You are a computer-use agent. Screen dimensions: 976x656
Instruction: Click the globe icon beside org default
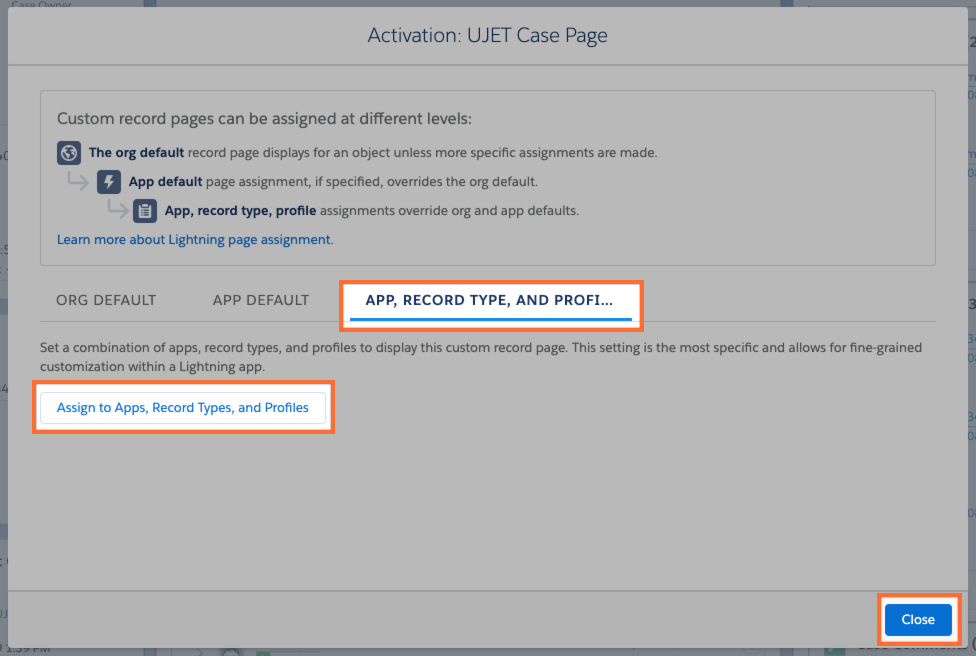69,153
